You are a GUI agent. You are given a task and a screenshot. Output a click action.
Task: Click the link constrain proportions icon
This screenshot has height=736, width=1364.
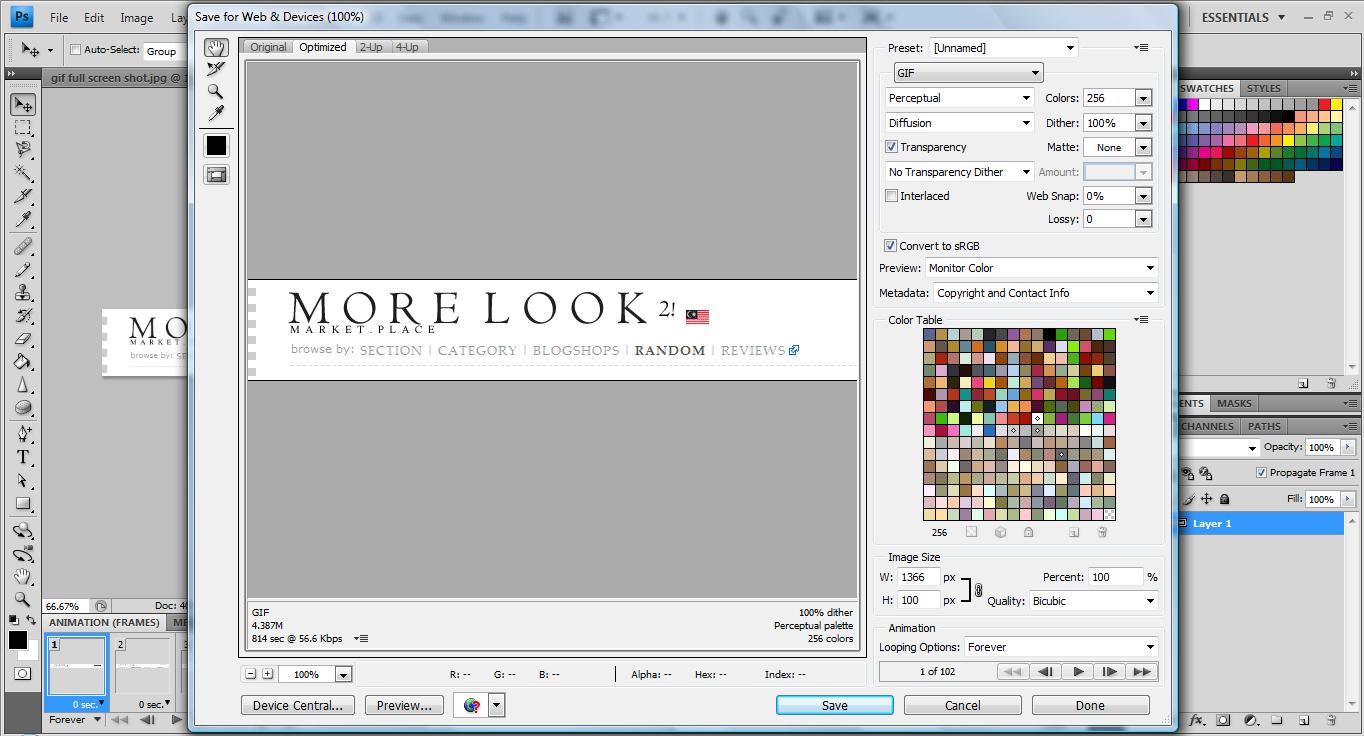(978, 590)
